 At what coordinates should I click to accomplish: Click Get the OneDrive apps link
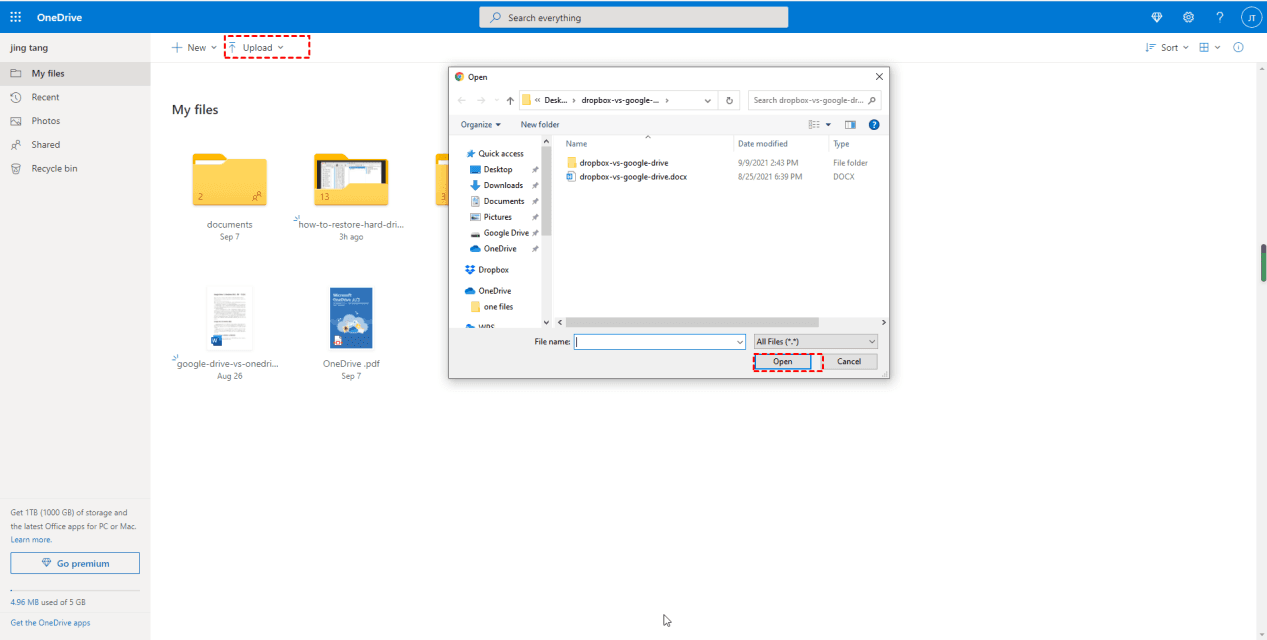50,622
